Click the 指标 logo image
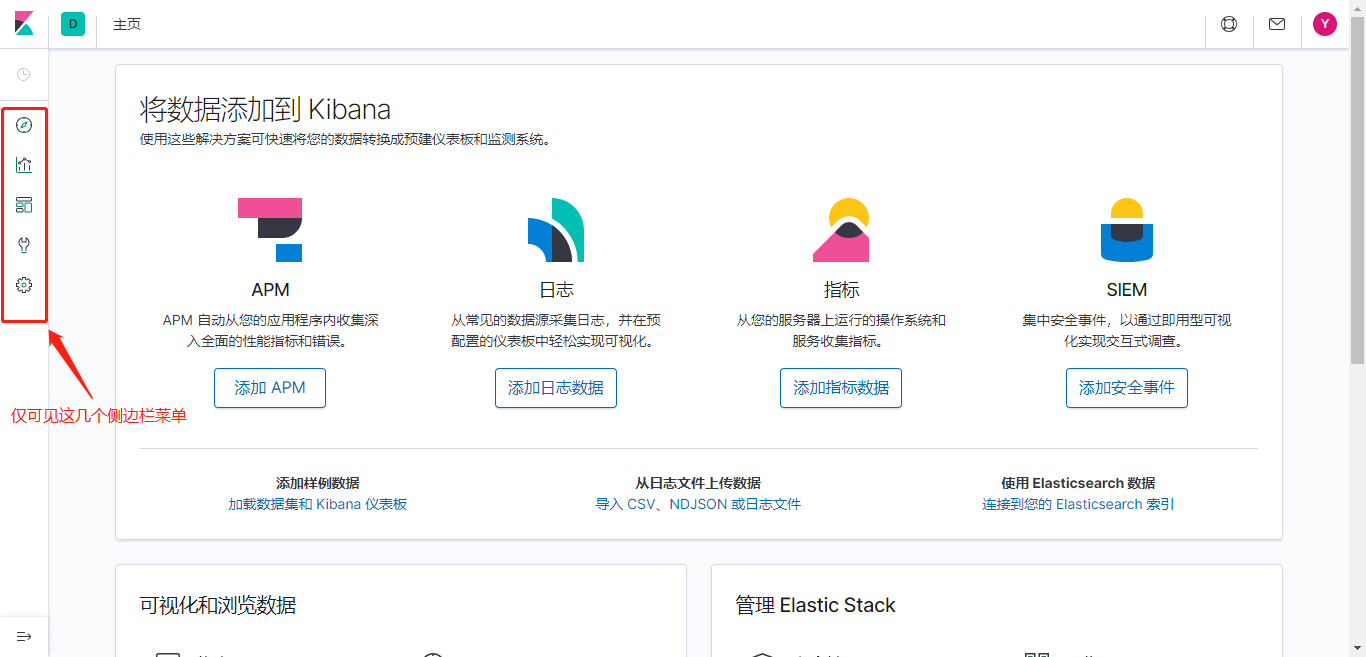Image resolution: width=1366 pixels, height=657 pixels. (841, 230)
